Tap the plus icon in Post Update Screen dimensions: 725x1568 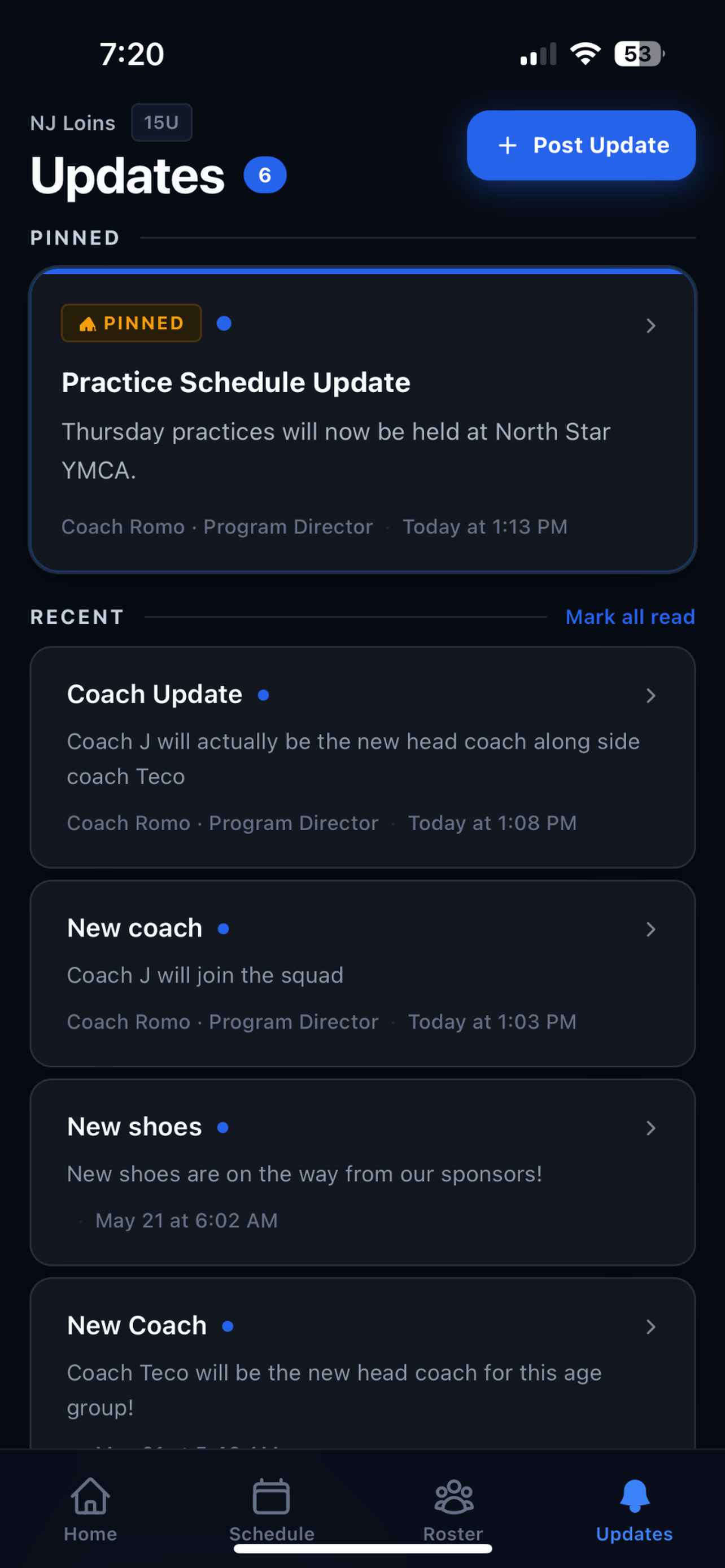tap(507, 146)
